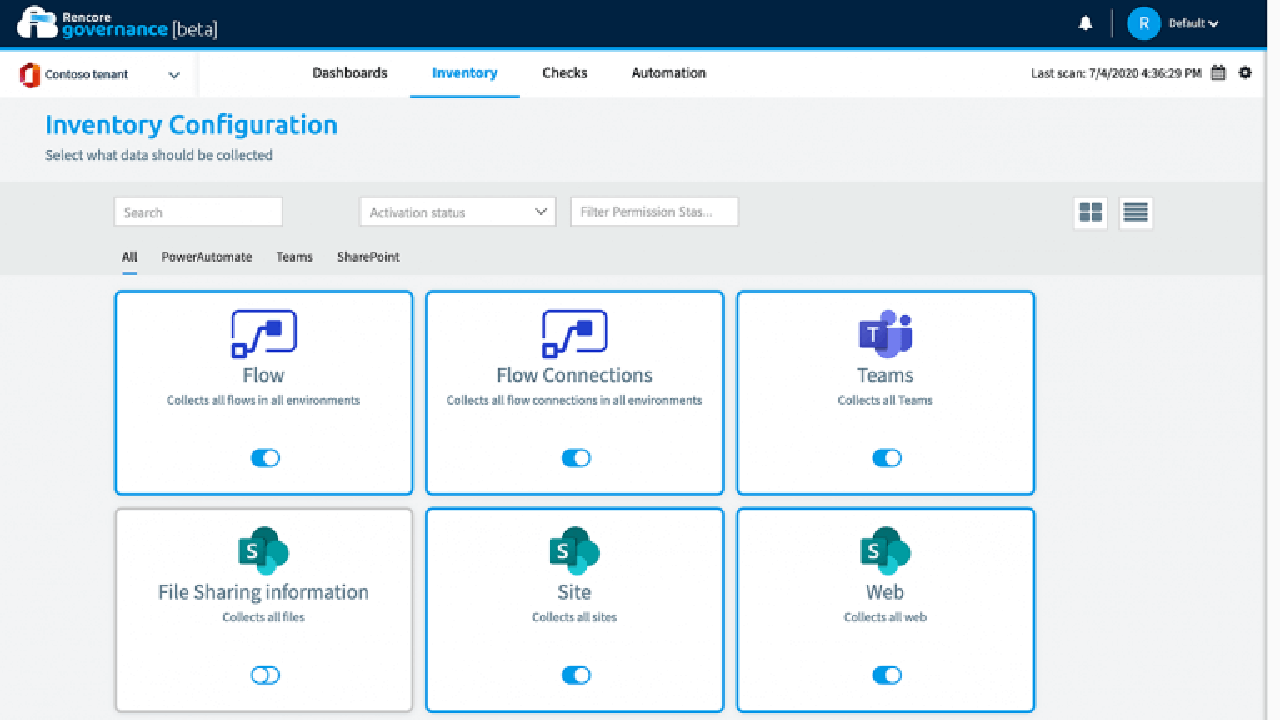Expand the Activation status dropdown
1280x720 pixels.
[x=457, y=212]
